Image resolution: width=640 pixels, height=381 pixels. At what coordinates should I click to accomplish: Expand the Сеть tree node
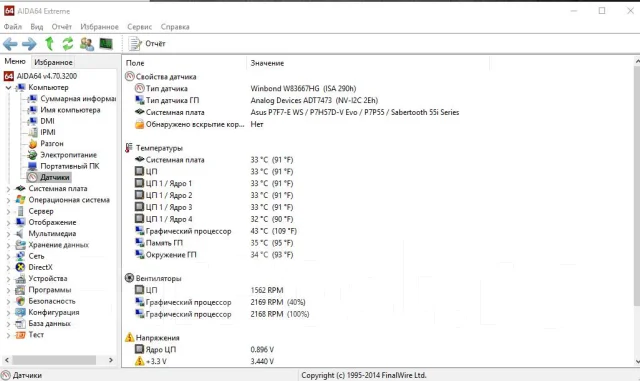8,256
